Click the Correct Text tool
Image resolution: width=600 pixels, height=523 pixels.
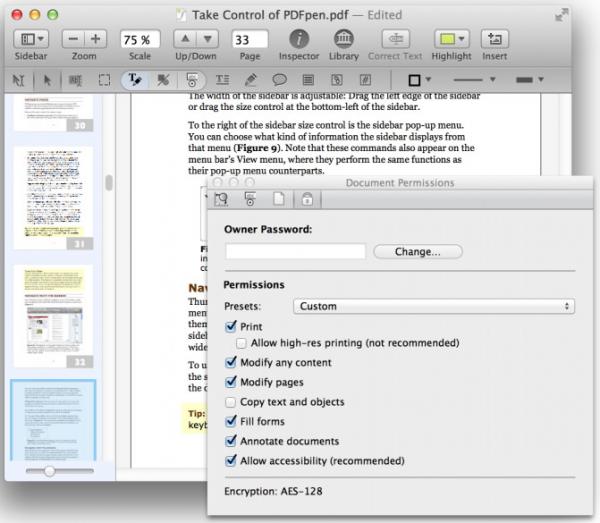click(396, 39)
